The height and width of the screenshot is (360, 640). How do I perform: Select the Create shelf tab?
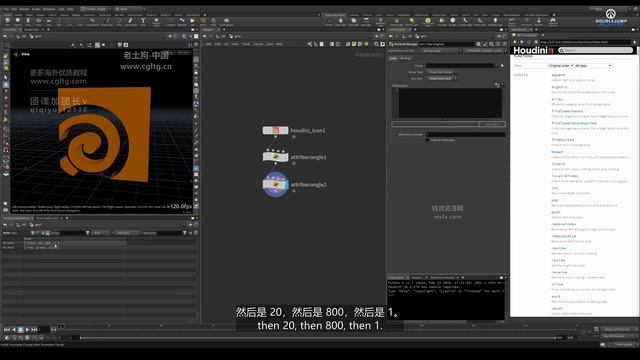(x=7, y=15)
